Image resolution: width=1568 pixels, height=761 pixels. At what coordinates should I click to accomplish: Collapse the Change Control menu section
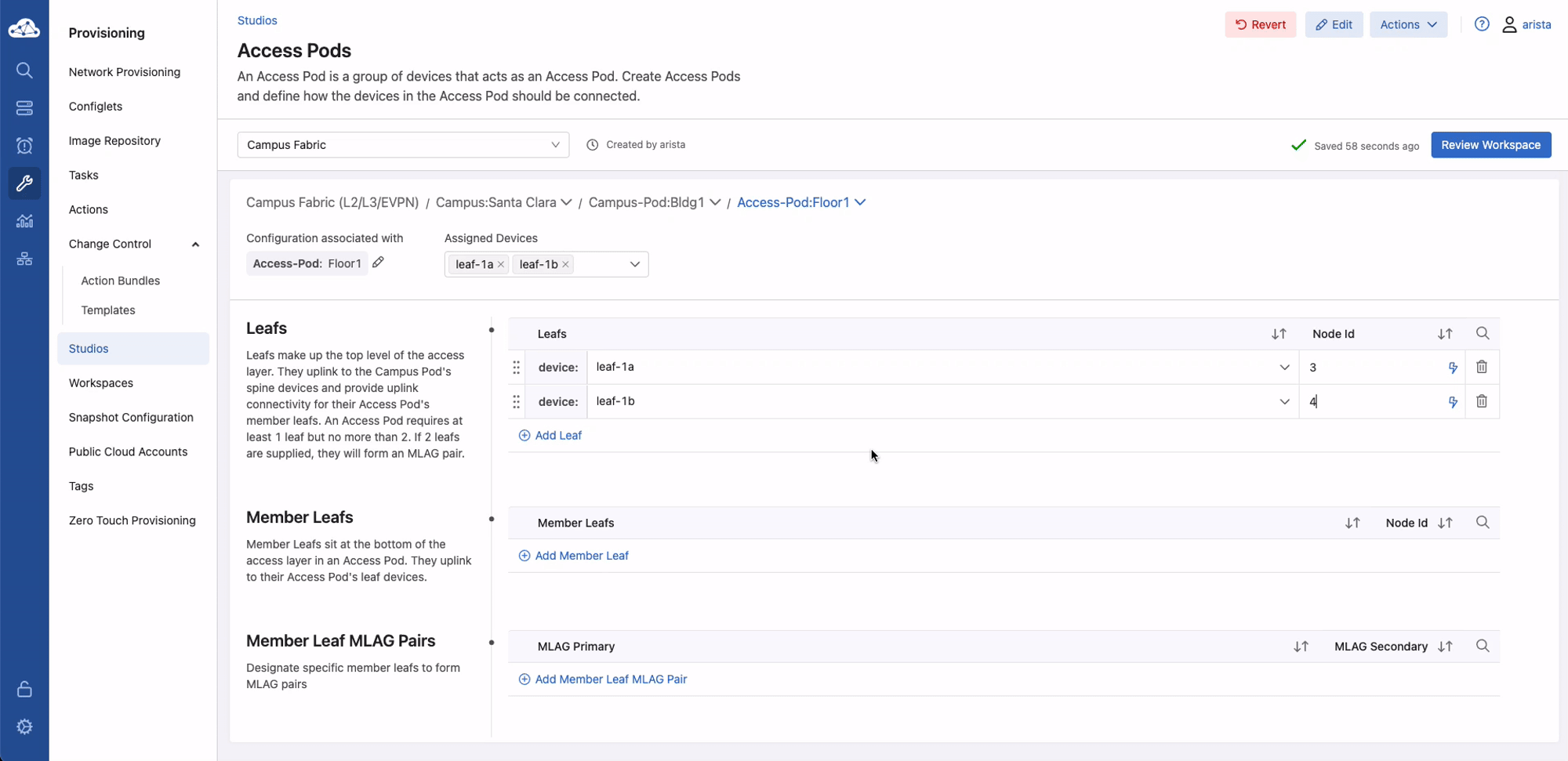[195, 245]
